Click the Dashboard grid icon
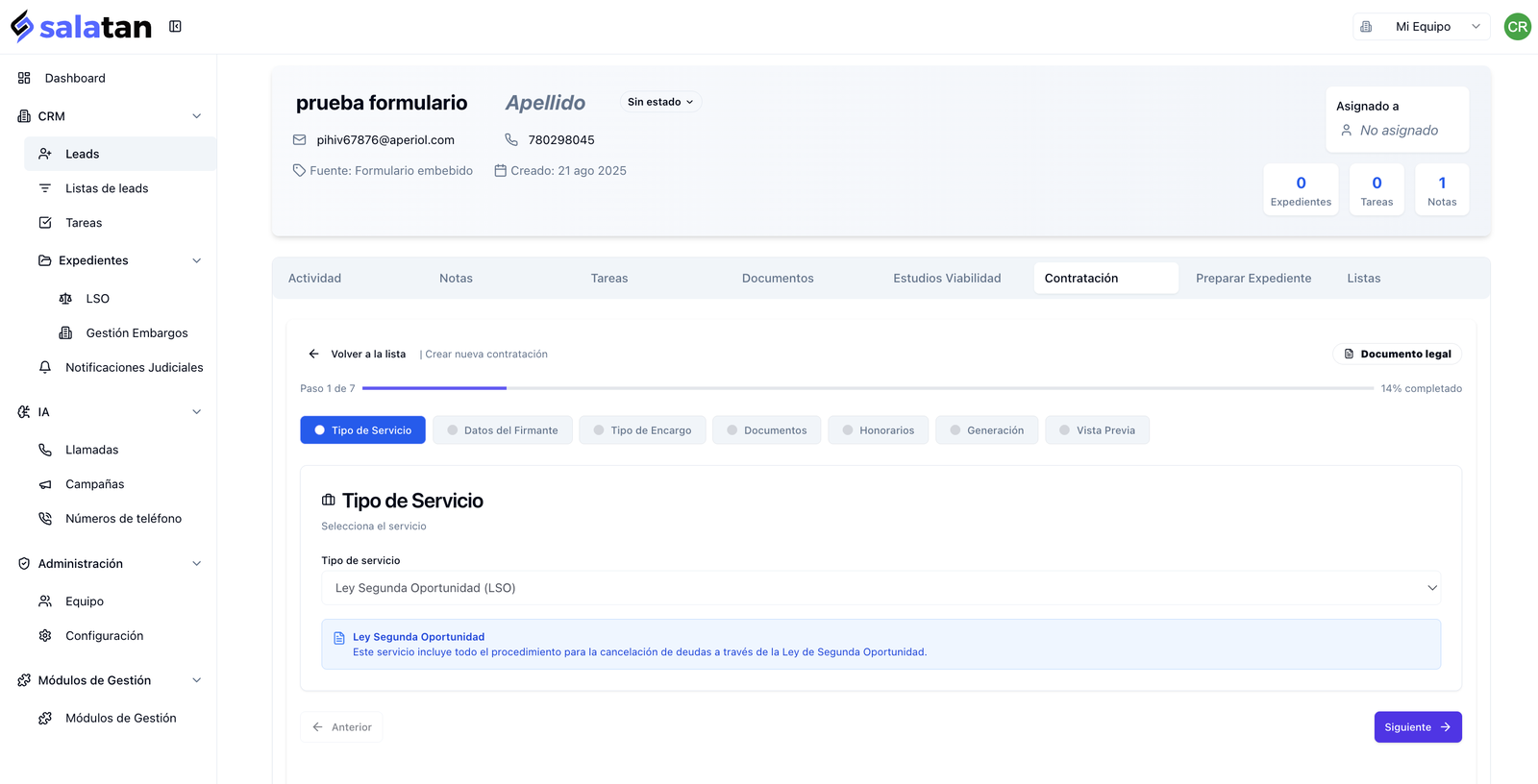Image resolution: width=1538 pixels, height=784 pixels. pos(24,78)
